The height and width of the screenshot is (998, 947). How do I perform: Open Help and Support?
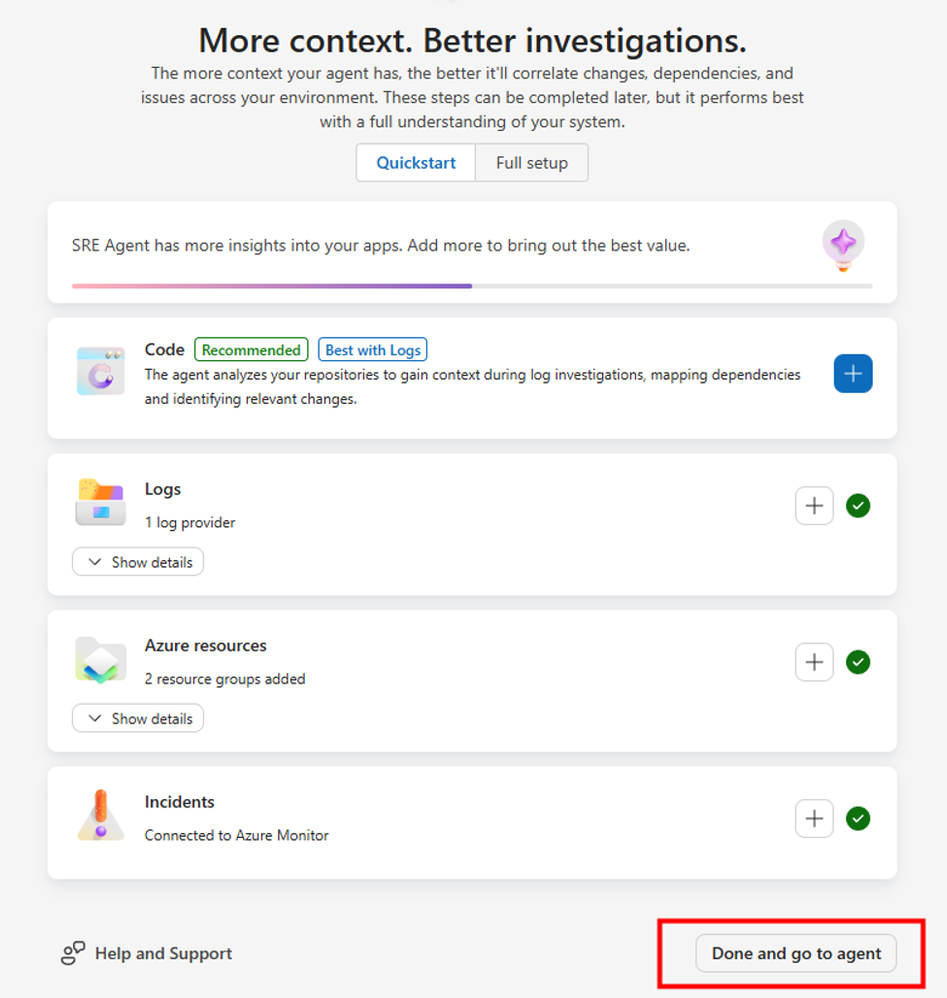[146, 953]
